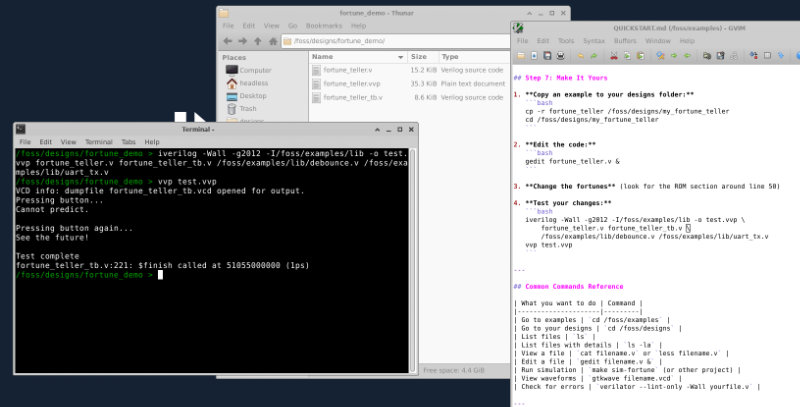The width and height of the screenshot is (800, 407).
Task: Open the View menu in Thunar
Action: [271, 26]
